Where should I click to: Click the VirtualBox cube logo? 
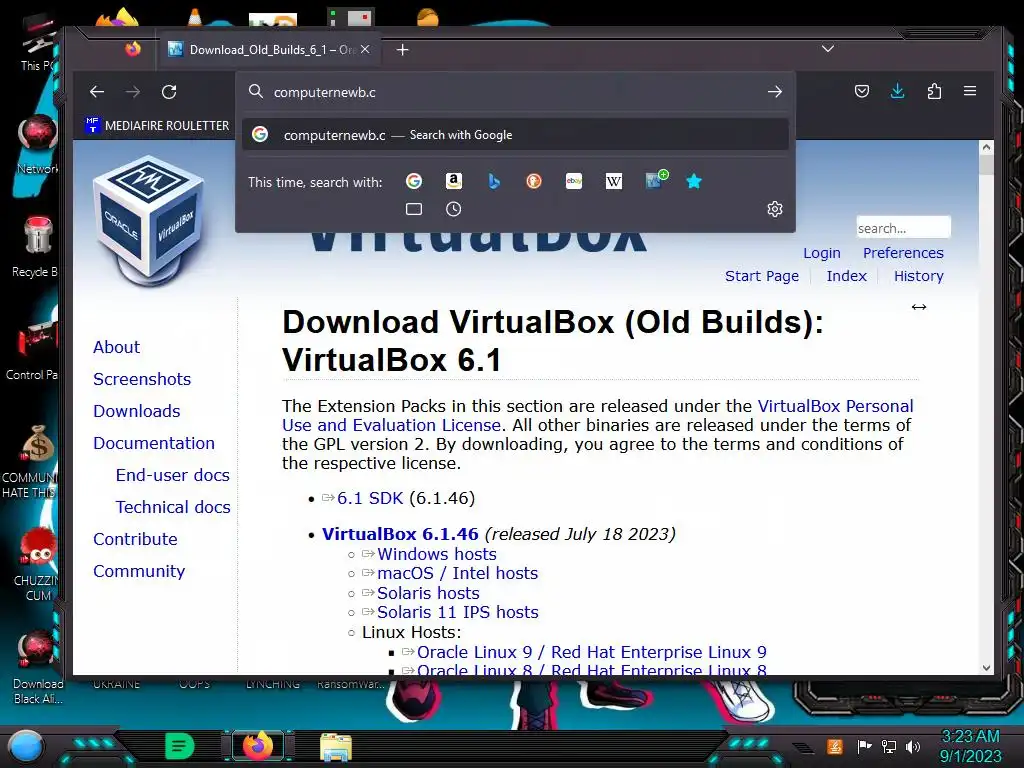point(149,221)
